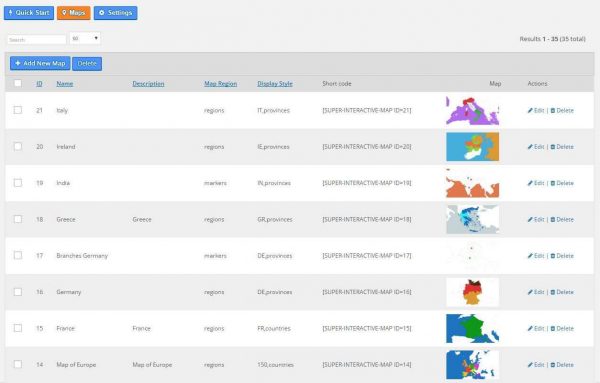Click the Delete button above the table
This screenshot has height=383, width=600.
point(87,64)
